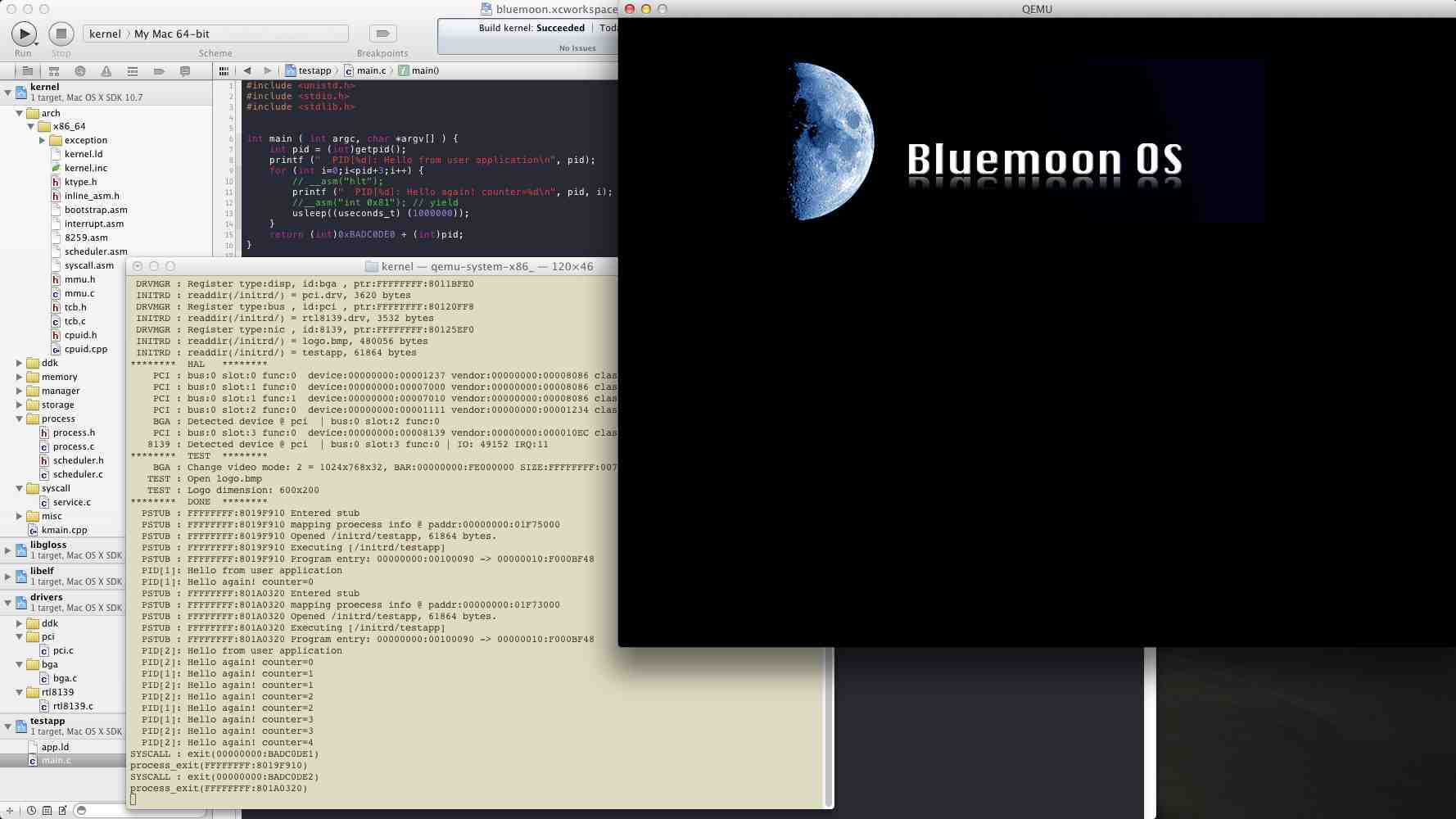Screen dimensions: 1456x819
Task: Click the Terminal window scrollbar
Action: coord(829,726)
